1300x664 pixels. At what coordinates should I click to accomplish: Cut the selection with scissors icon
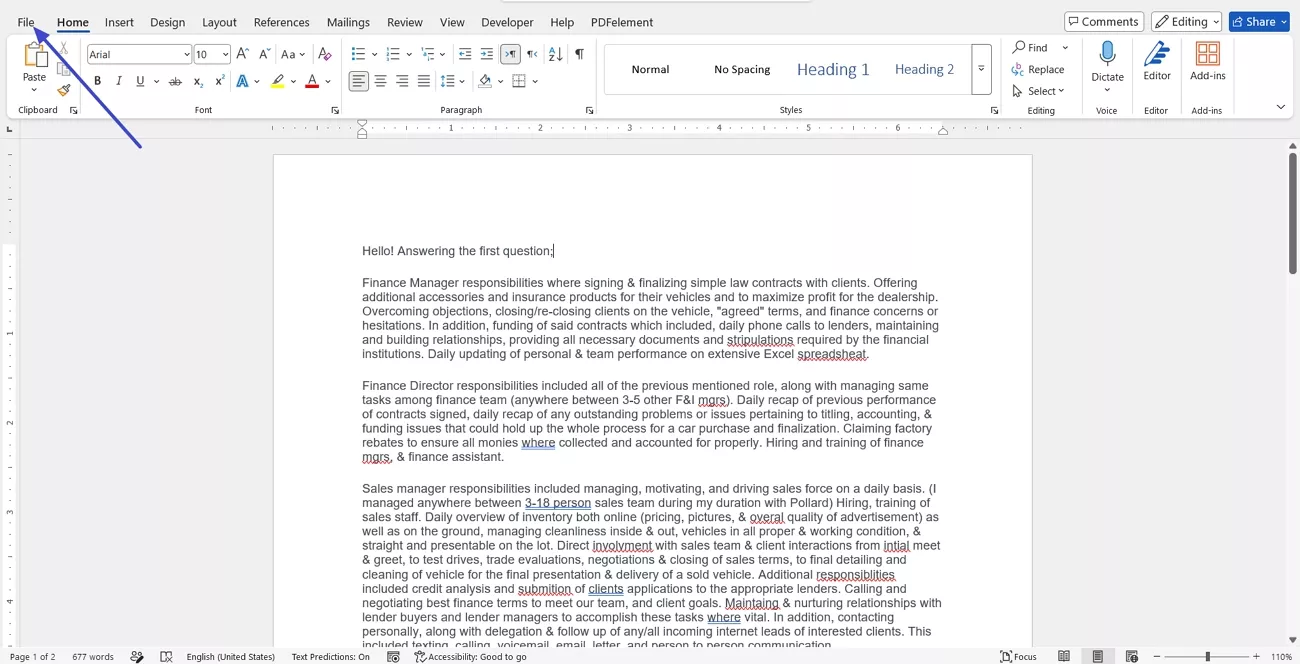point(64,48)
